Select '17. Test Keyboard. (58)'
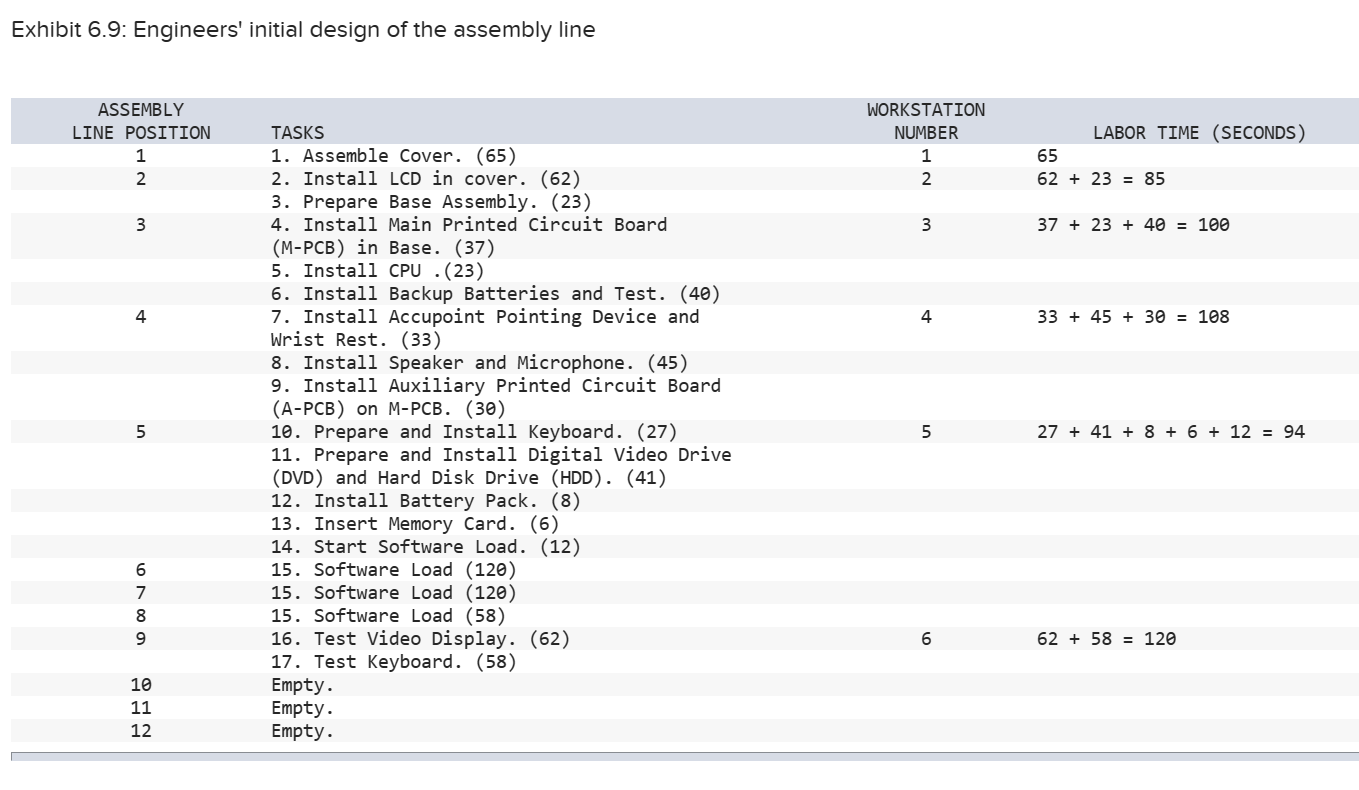The image size is (1359, 790). 394,662
